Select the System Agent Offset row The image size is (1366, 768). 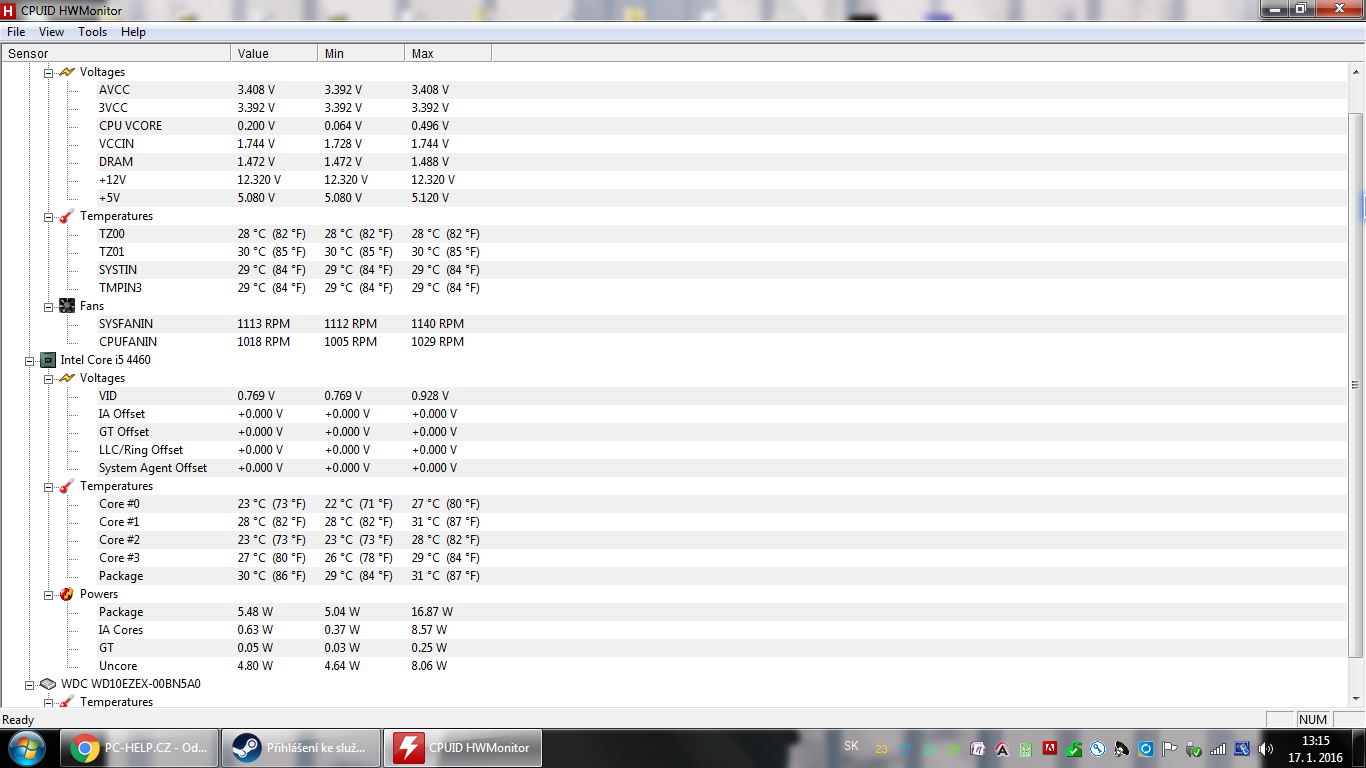675,468
